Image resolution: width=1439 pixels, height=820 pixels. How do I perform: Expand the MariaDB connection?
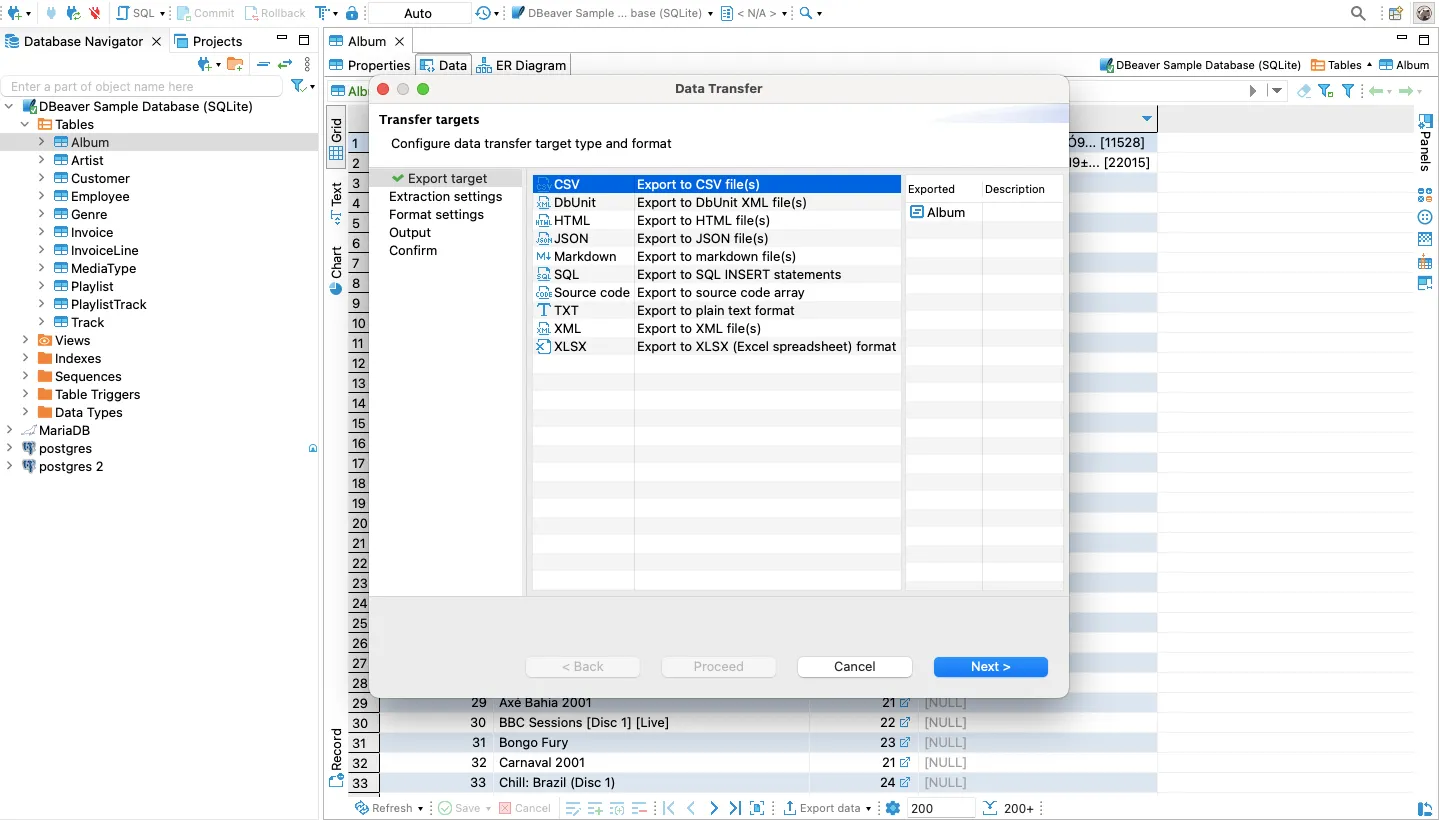click(x=9, y=430)
